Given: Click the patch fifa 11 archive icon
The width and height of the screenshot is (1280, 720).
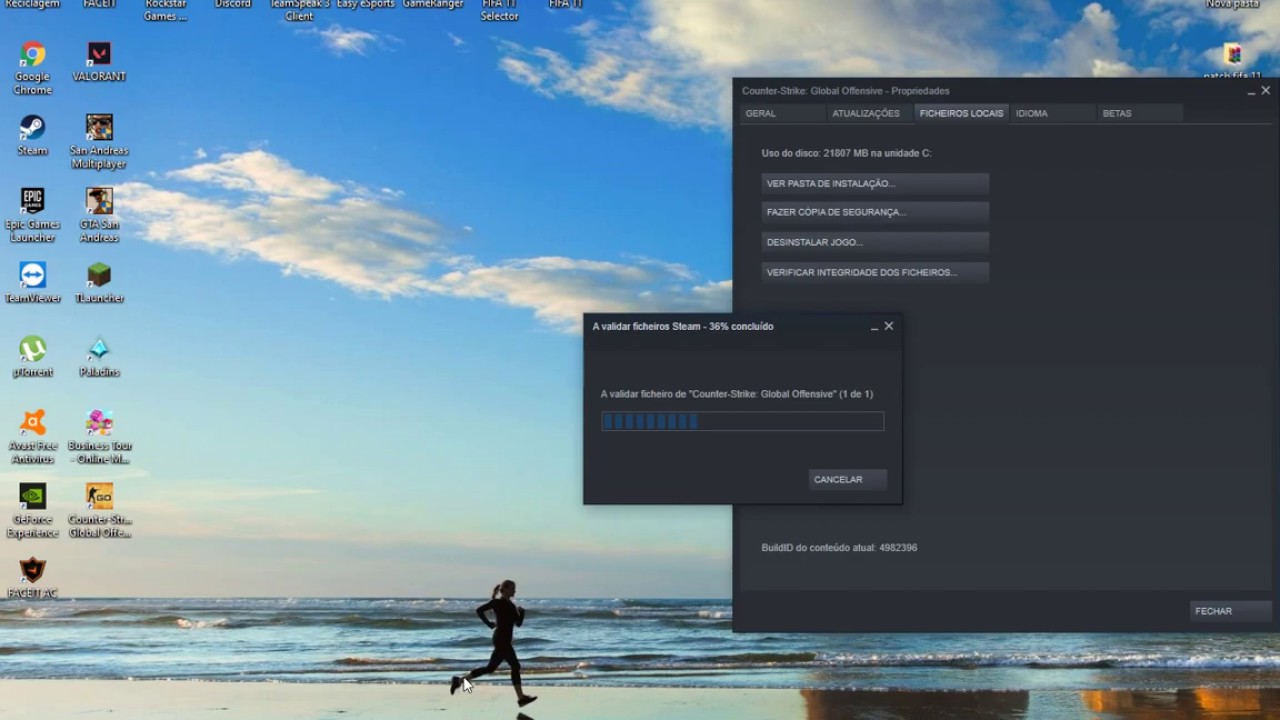Looking at the screenshot, I should tap(1233, 60).
